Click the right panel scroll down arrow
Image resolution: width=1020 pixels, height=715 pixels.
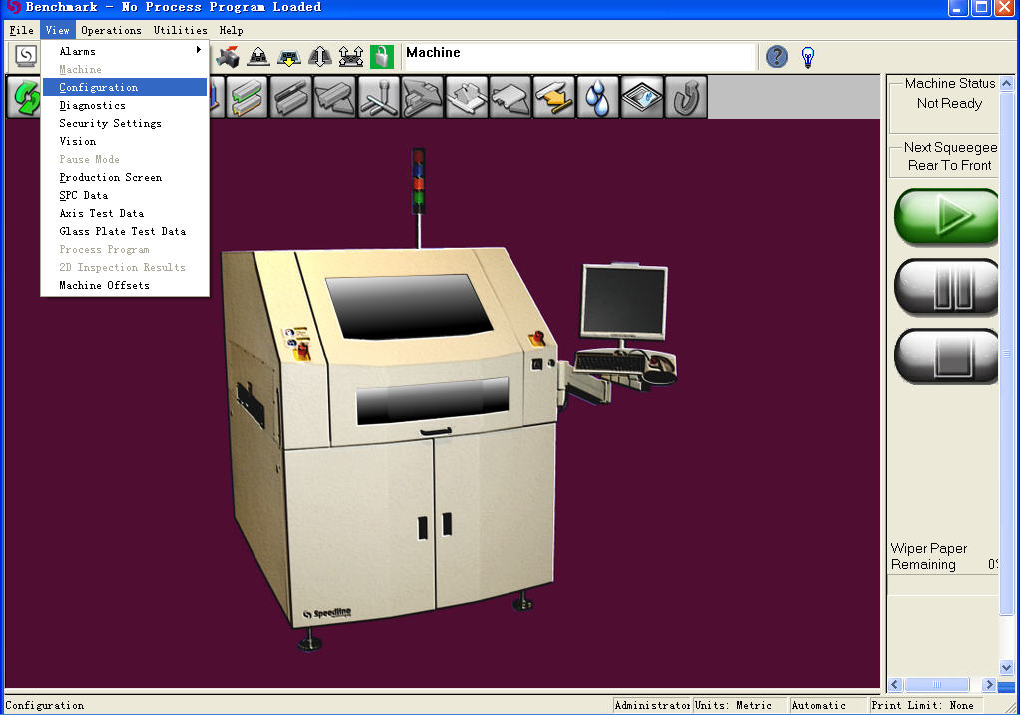[1007, 667]
